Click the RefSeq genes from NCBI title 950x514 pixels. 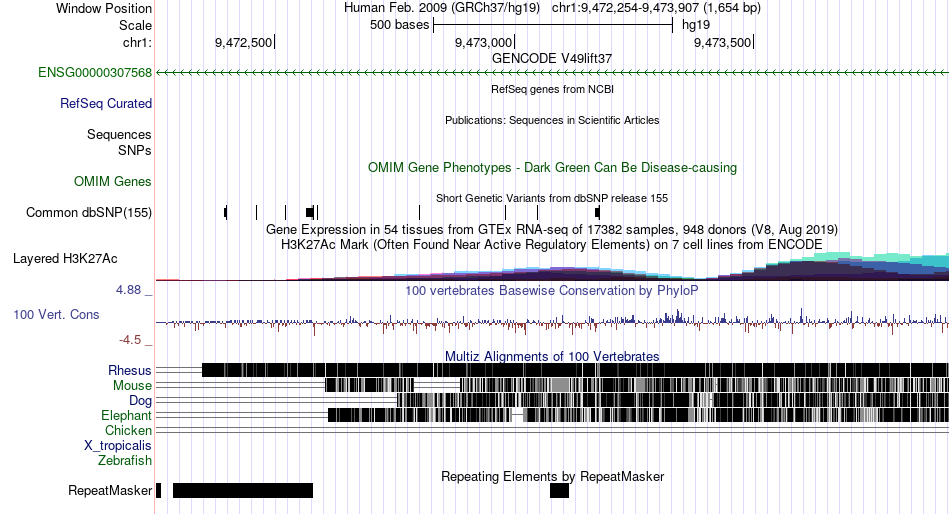(x=552, y=89)
